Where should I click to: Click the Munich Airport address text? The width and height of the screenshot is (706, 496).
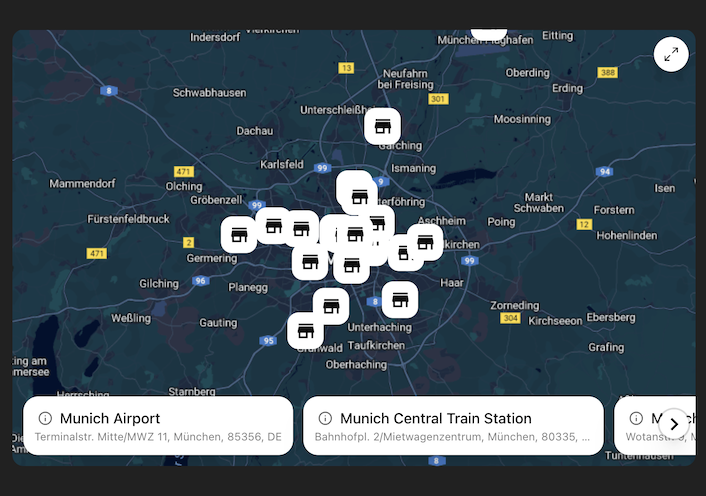click(158, 437)
